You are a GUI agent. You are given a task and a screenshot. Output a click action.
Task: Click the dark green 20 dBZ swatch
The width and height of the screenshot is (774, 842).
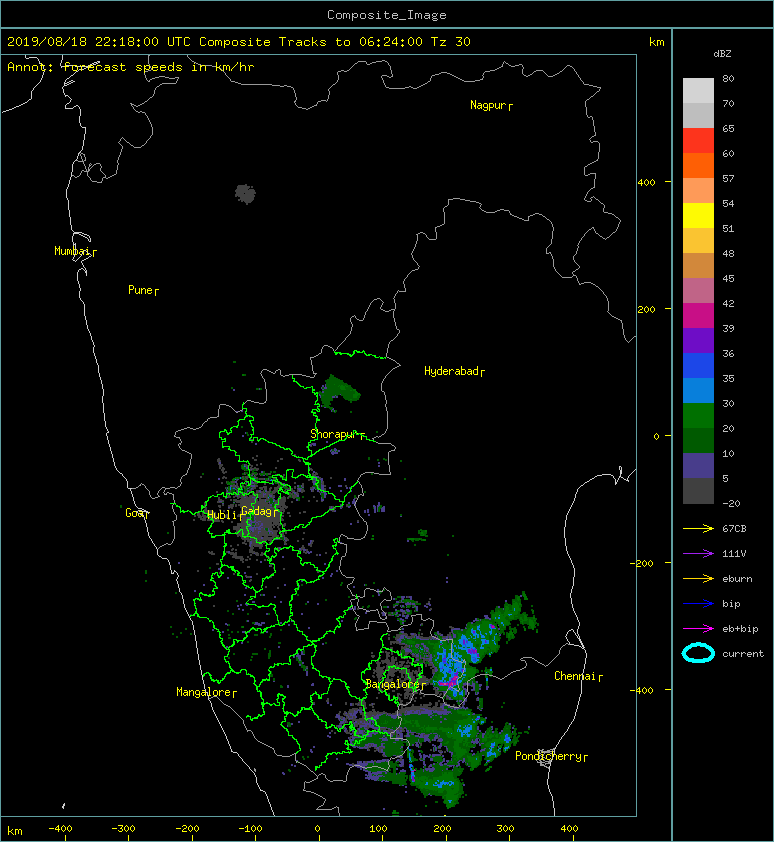698,440
